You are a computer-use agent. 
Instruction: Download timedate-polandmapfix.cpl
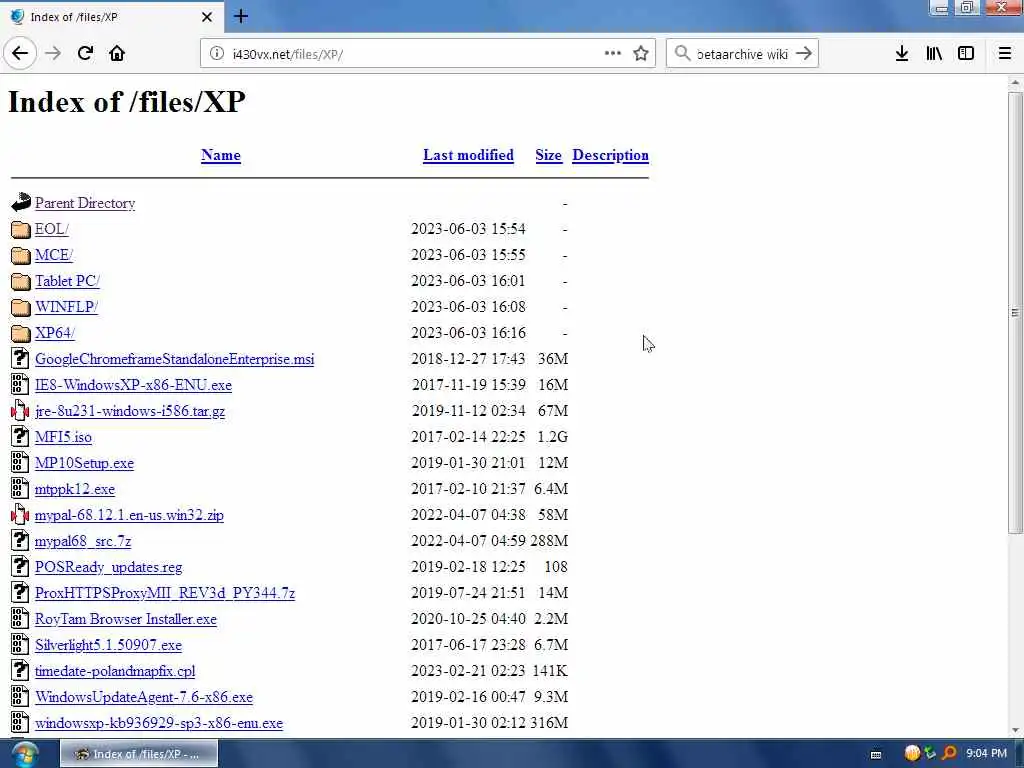115,671
